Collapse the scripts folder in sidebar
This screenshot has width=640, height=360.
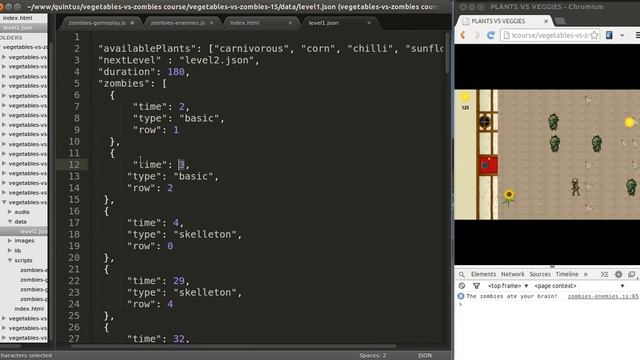coord(10,260)
